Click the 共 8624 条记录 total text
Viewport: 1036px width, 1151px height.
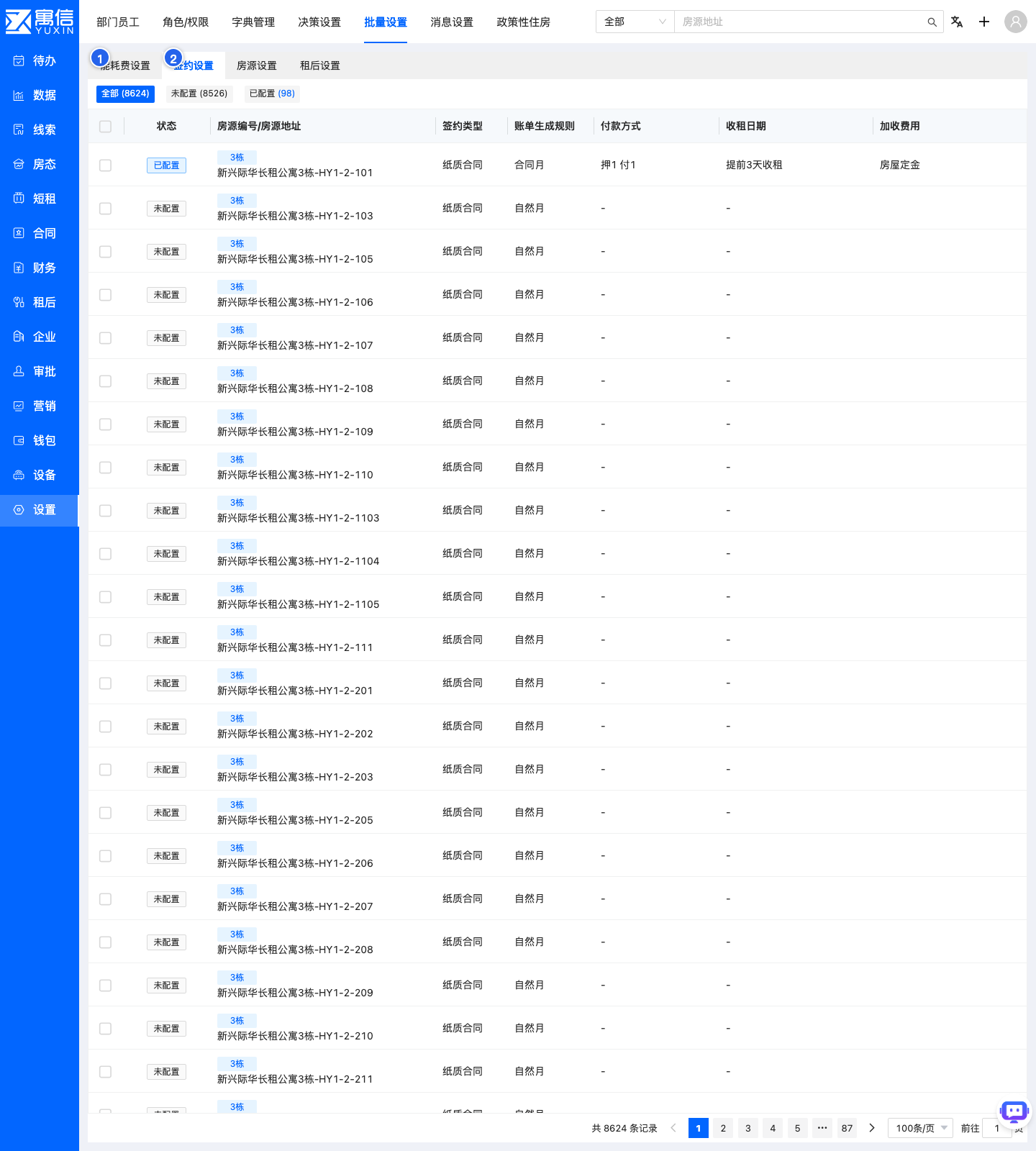(624, 1128)
